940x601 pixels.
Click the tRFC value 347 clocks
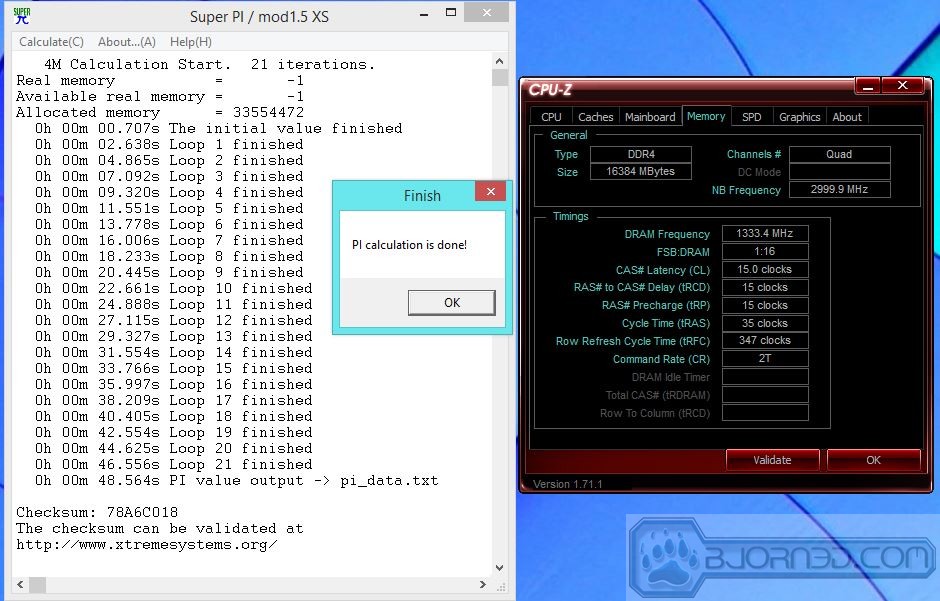click(x=765, y=340)
